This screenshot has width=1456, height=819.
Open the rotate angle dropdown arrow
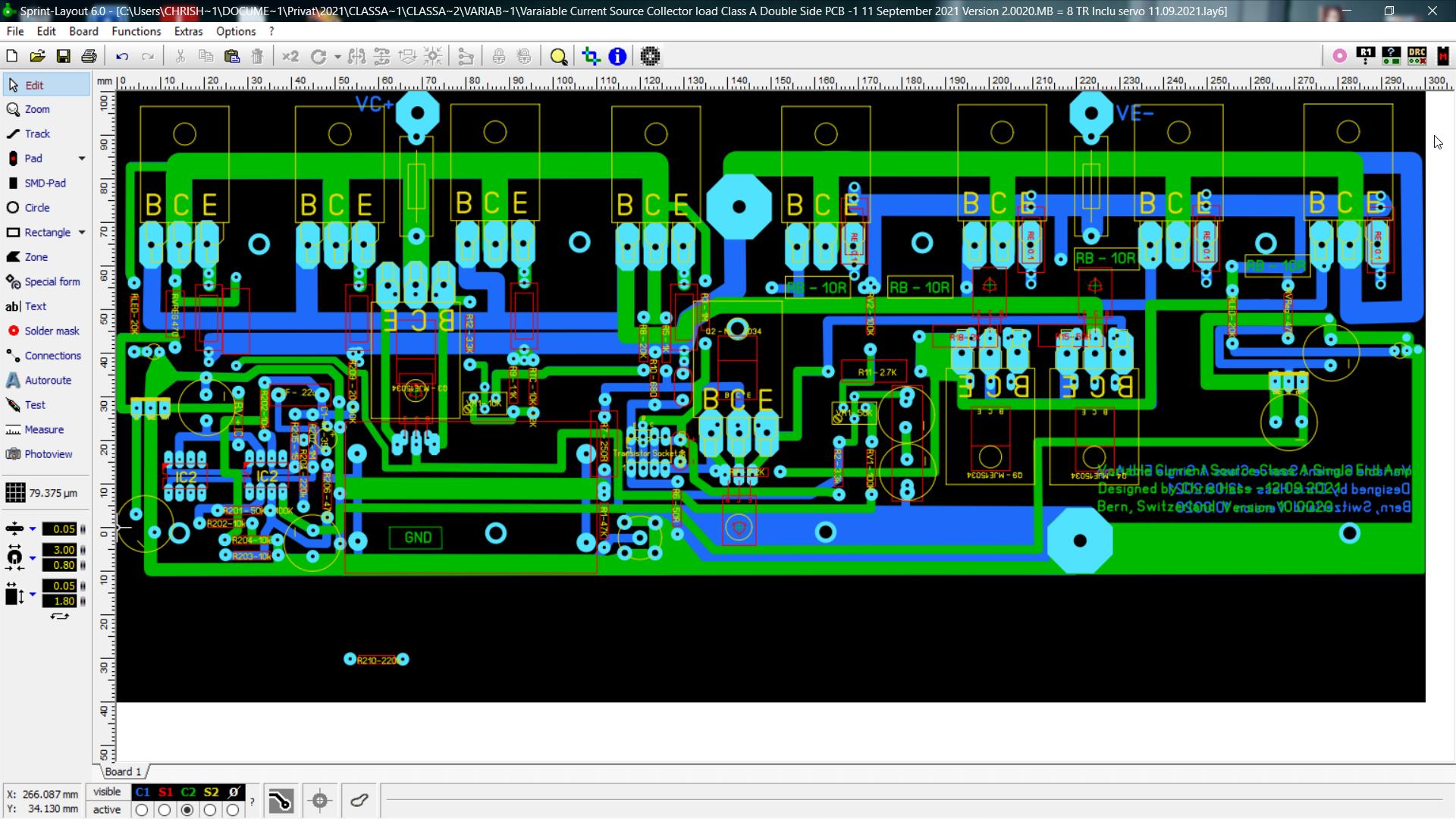[x=337, y=57]
